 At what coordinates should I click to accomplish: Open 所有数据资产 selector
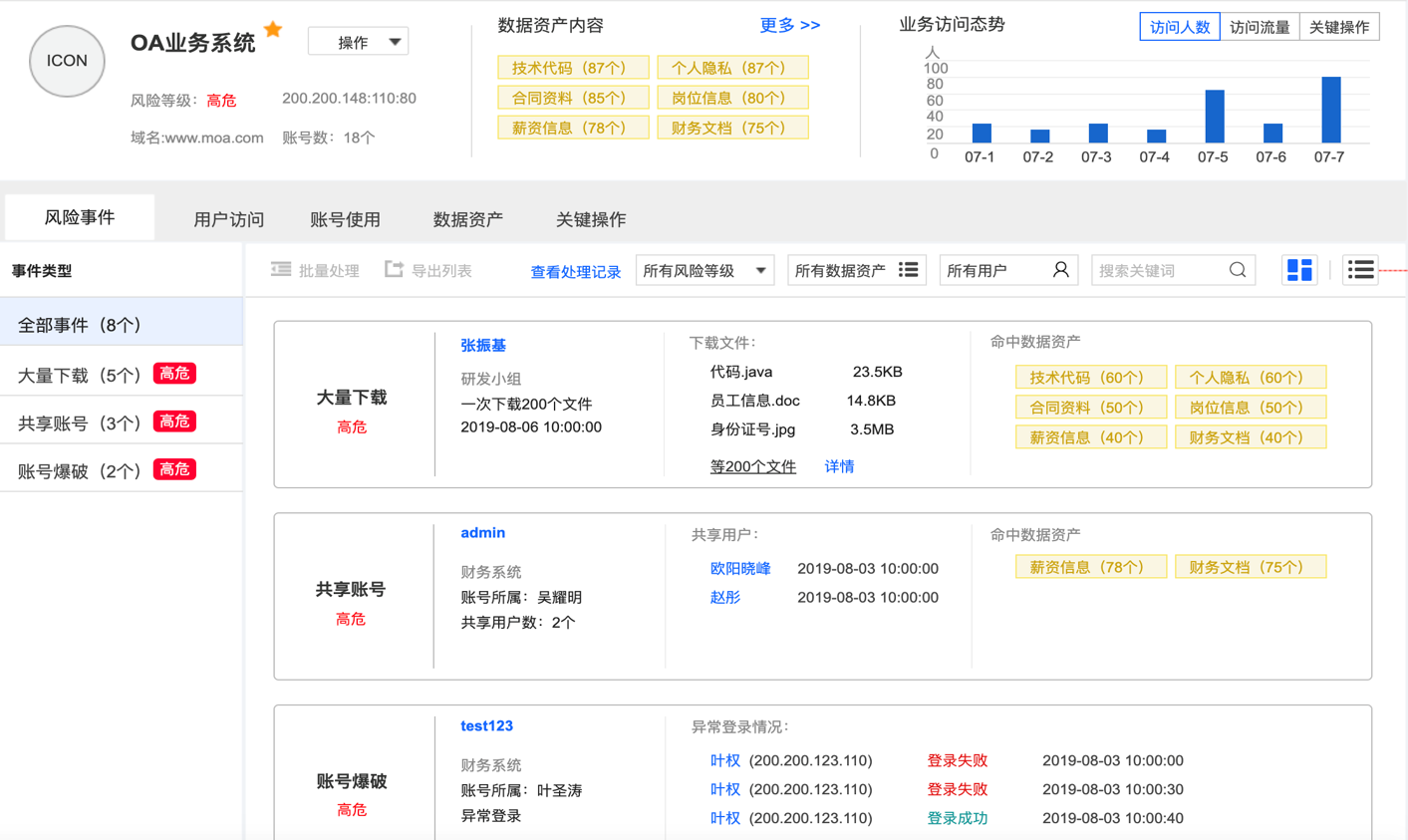pos(857,270)
